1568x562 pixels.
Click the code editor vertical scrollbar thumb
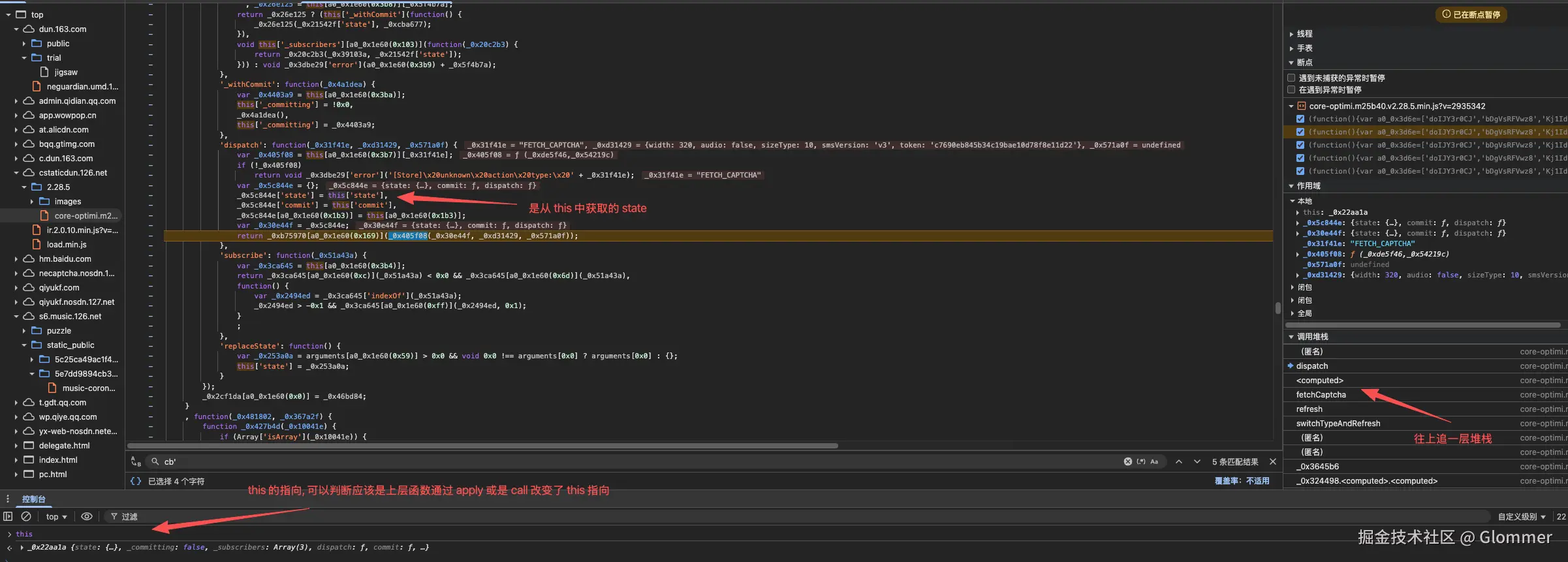coord(1278,308)
